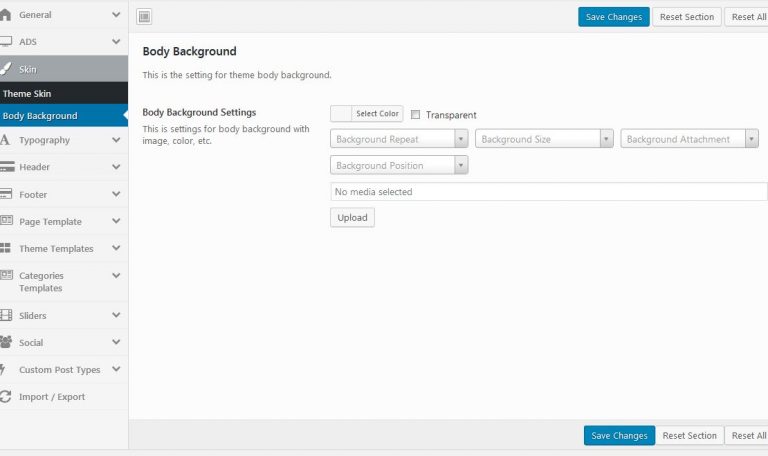Toggle the Transparent checkbox
Viewport: 768px width, 456px height.
(x=415, y=115)
